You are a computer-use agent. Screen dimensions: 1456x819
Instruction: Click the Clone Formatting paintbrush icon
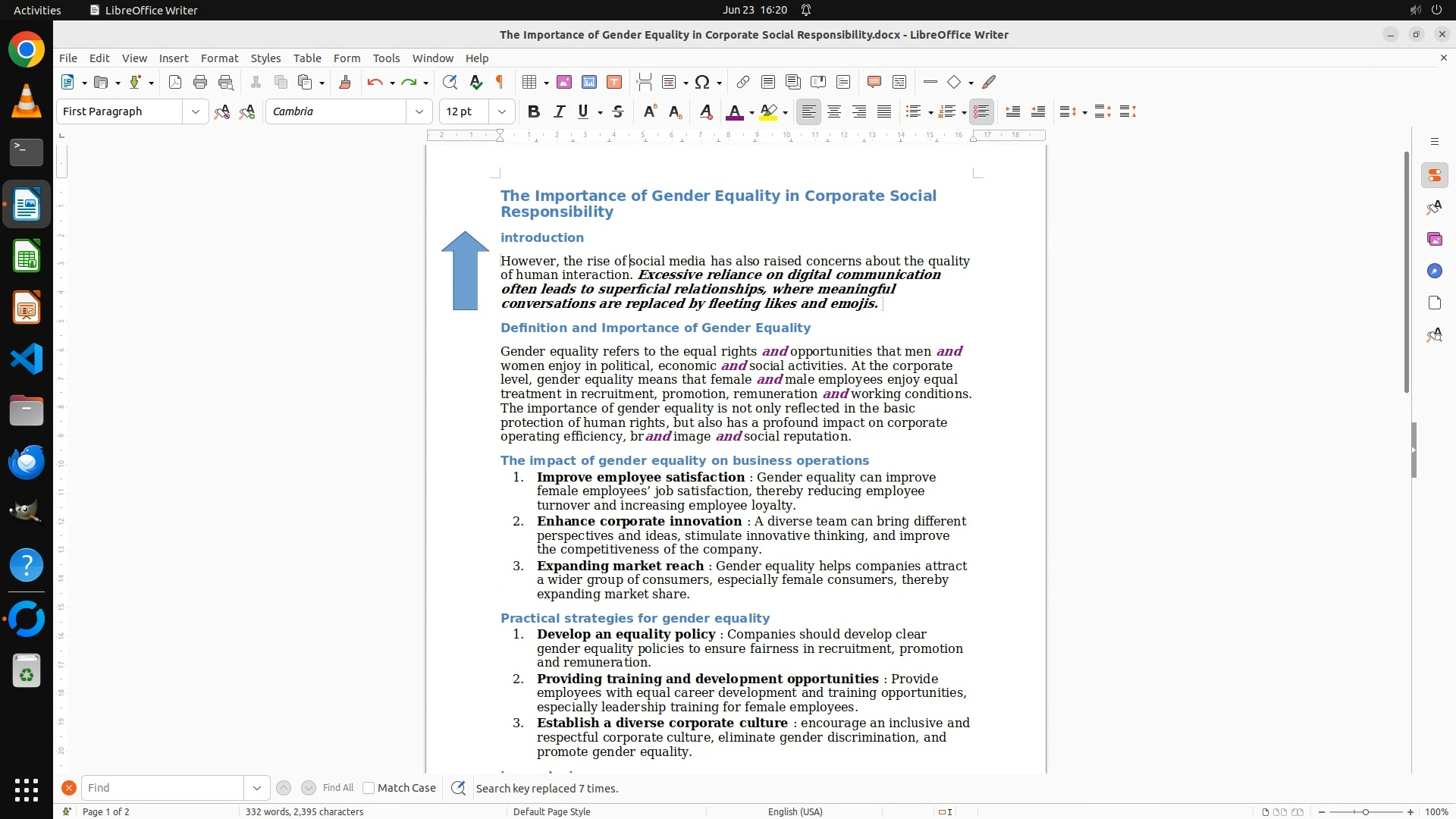[345, 82]
